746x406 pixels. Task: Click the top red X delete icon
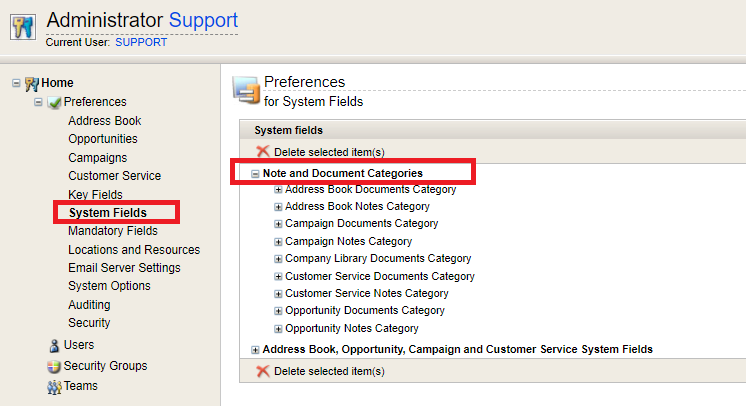(263, 152)
